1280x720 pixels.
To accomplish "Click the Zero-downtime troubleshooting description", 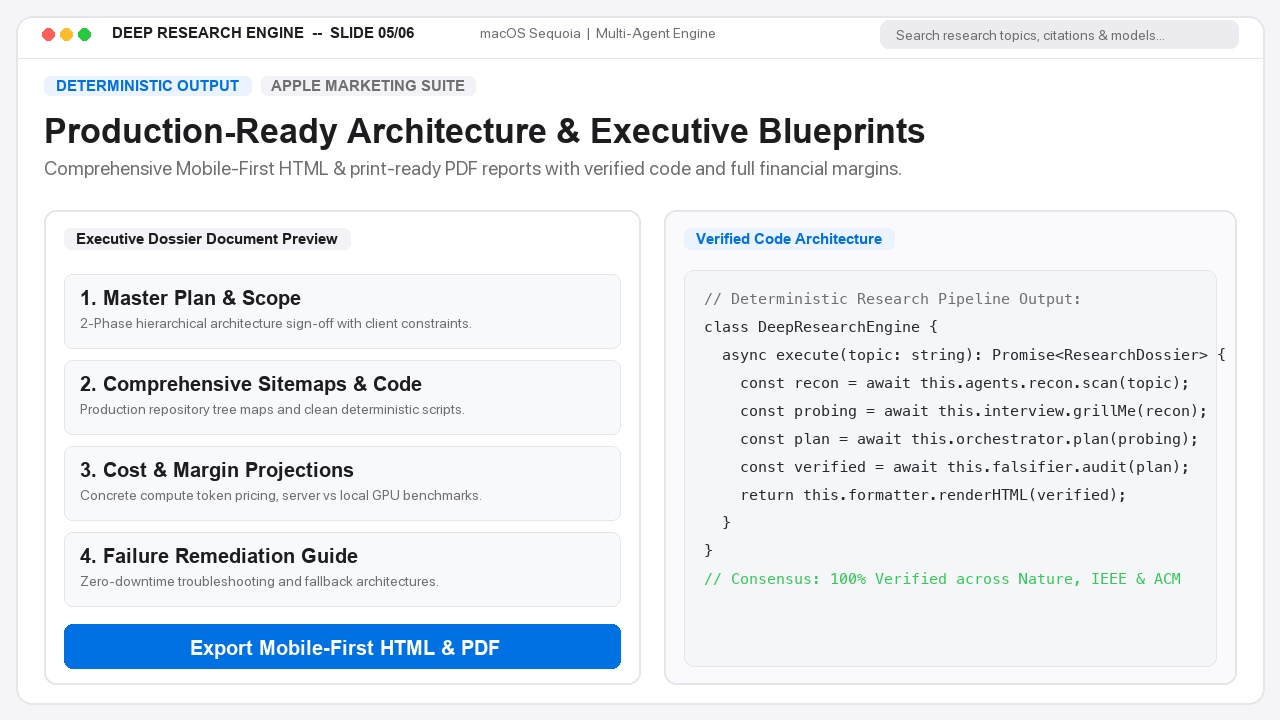I will [x=259, y=582].
